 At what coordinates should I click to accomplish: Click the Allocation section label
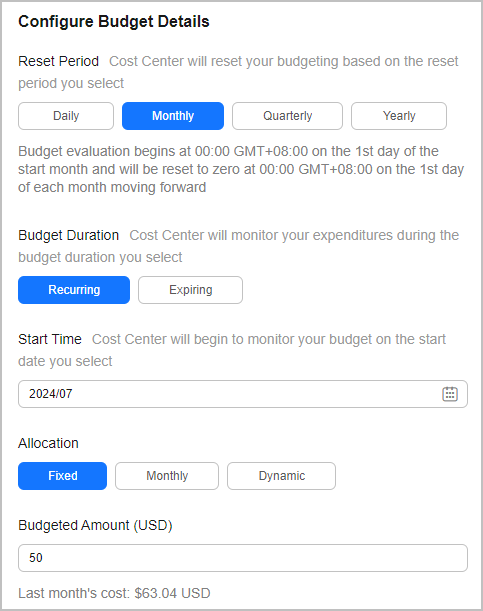(48, 443)
